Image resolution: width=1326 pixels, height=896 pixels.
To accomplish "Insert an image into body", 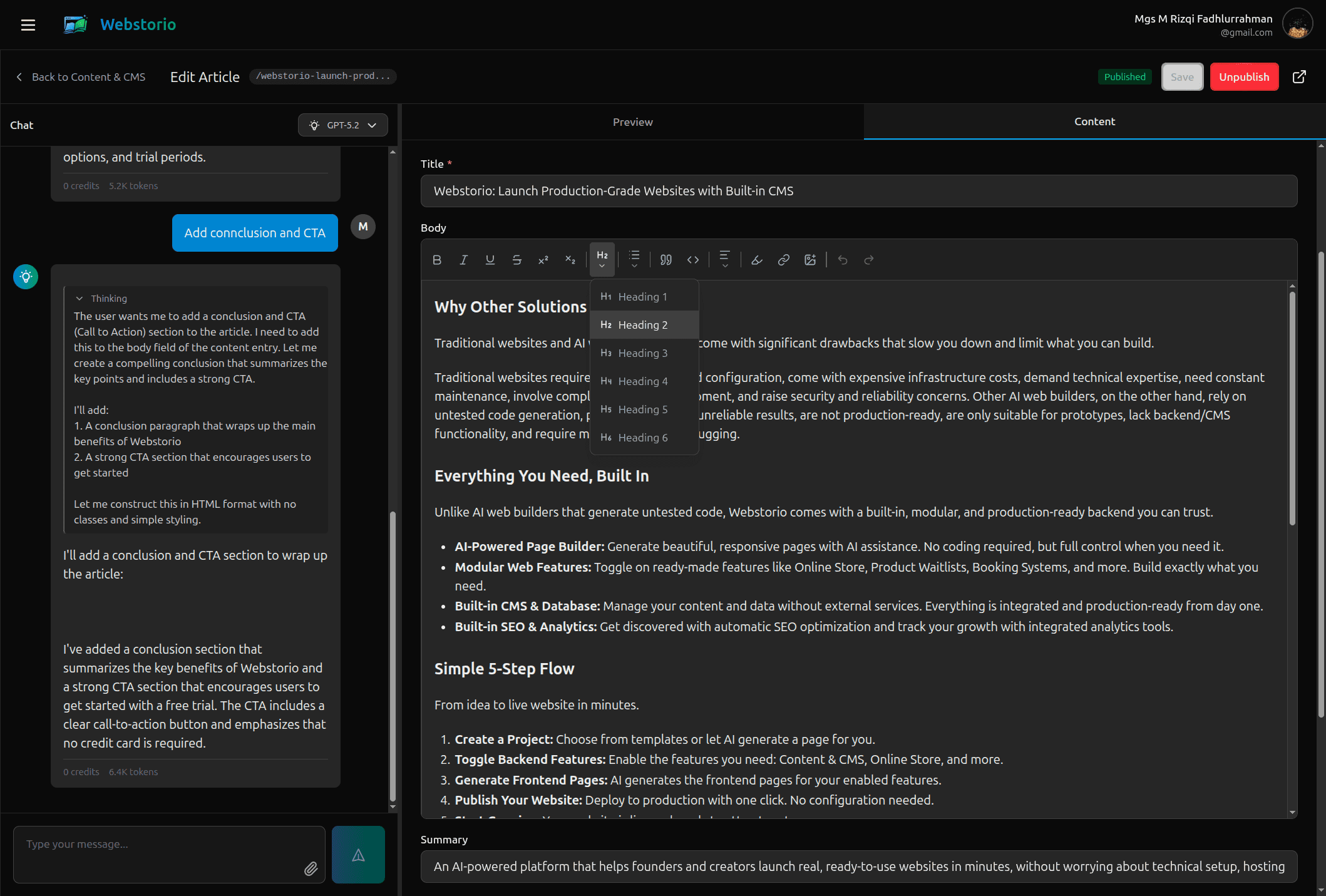I will pos(810,260).
